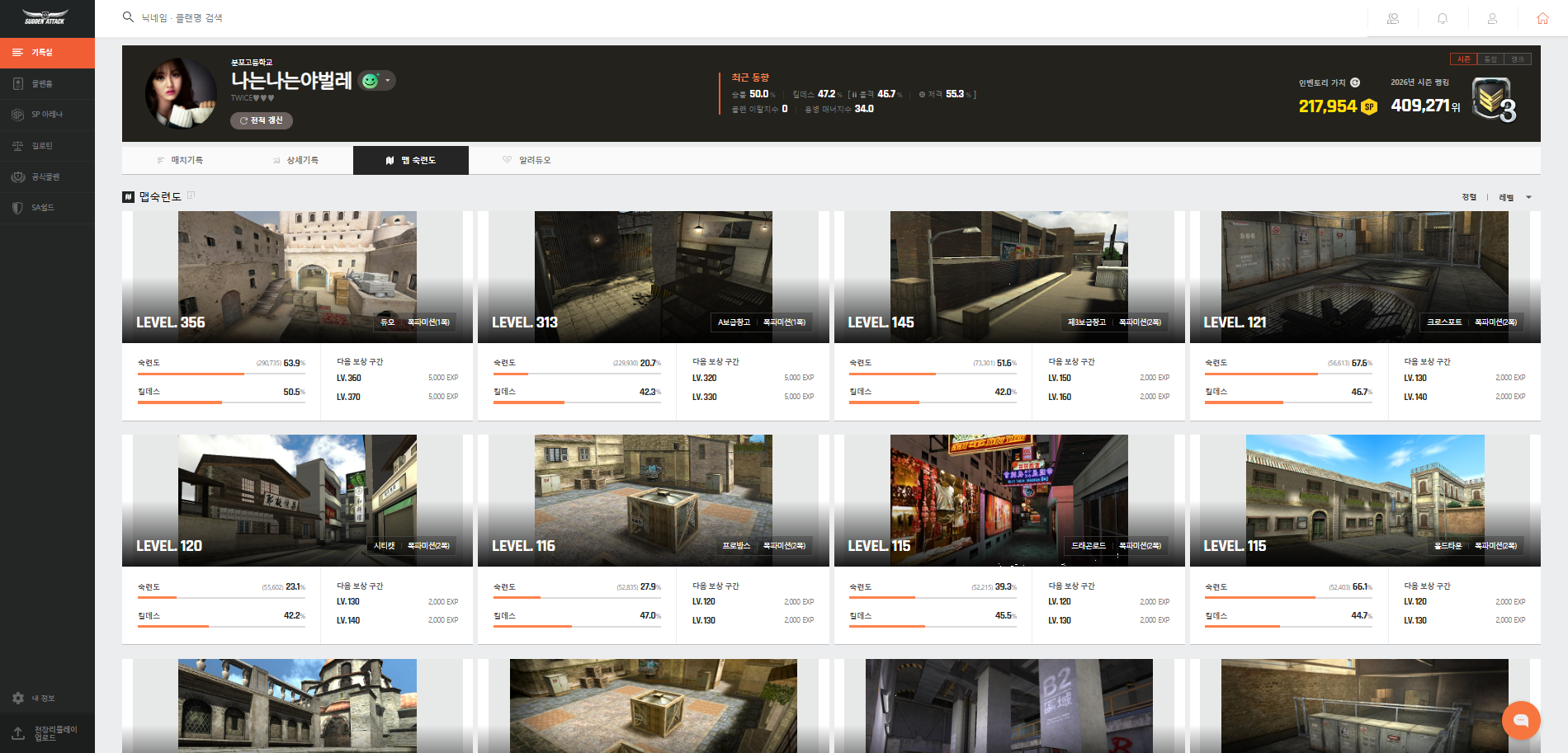Open the 매치기록 tab
Screen dimensions: 1568x753
[x=180, y=160]
